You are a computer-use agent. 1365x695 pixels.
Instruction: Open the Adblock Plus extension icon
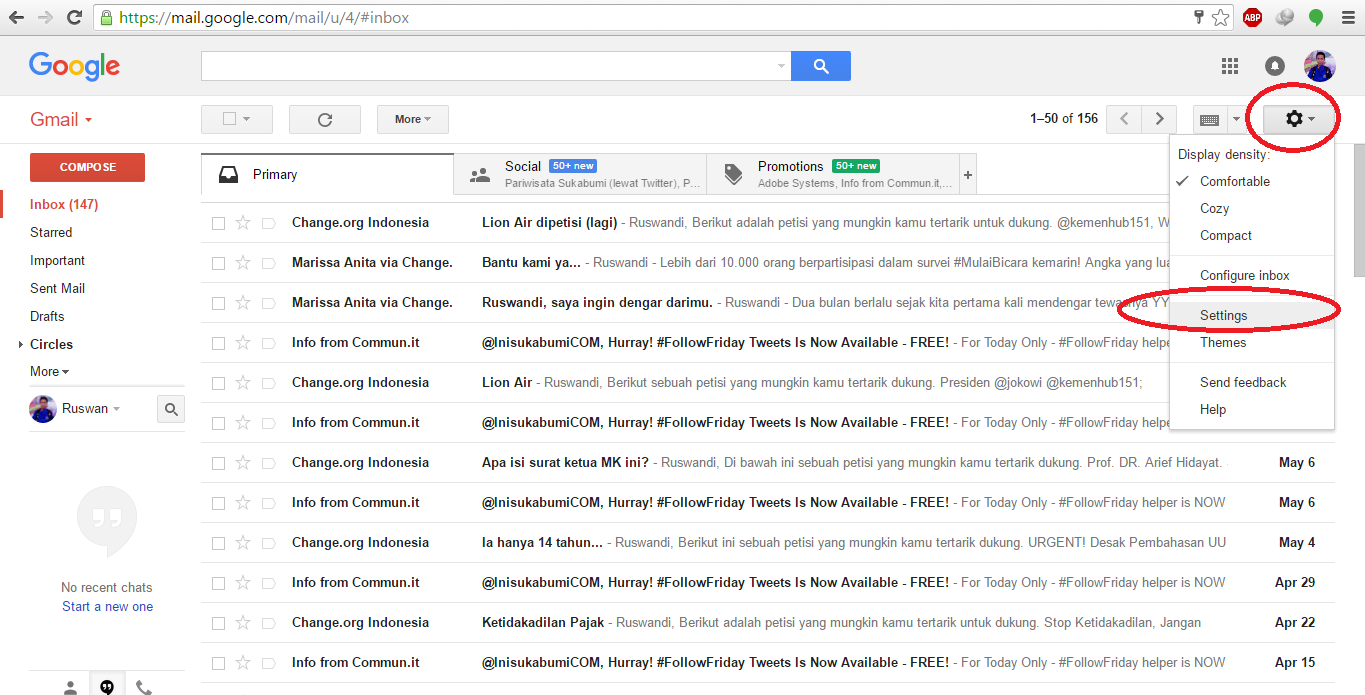coord(1252,17)
